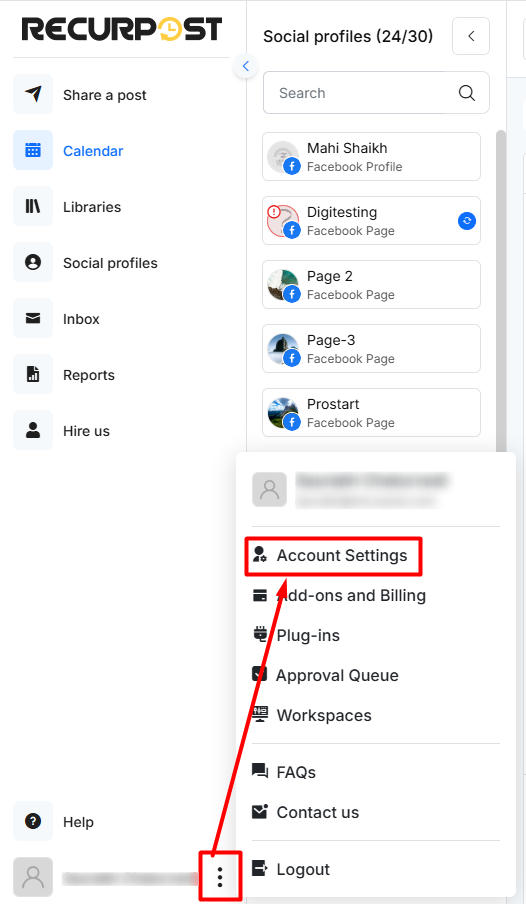Image resolution: width=526 pixels, height=904 pixels.
Task: Click the Help question mark icon
Action: (x=33, y=821)
